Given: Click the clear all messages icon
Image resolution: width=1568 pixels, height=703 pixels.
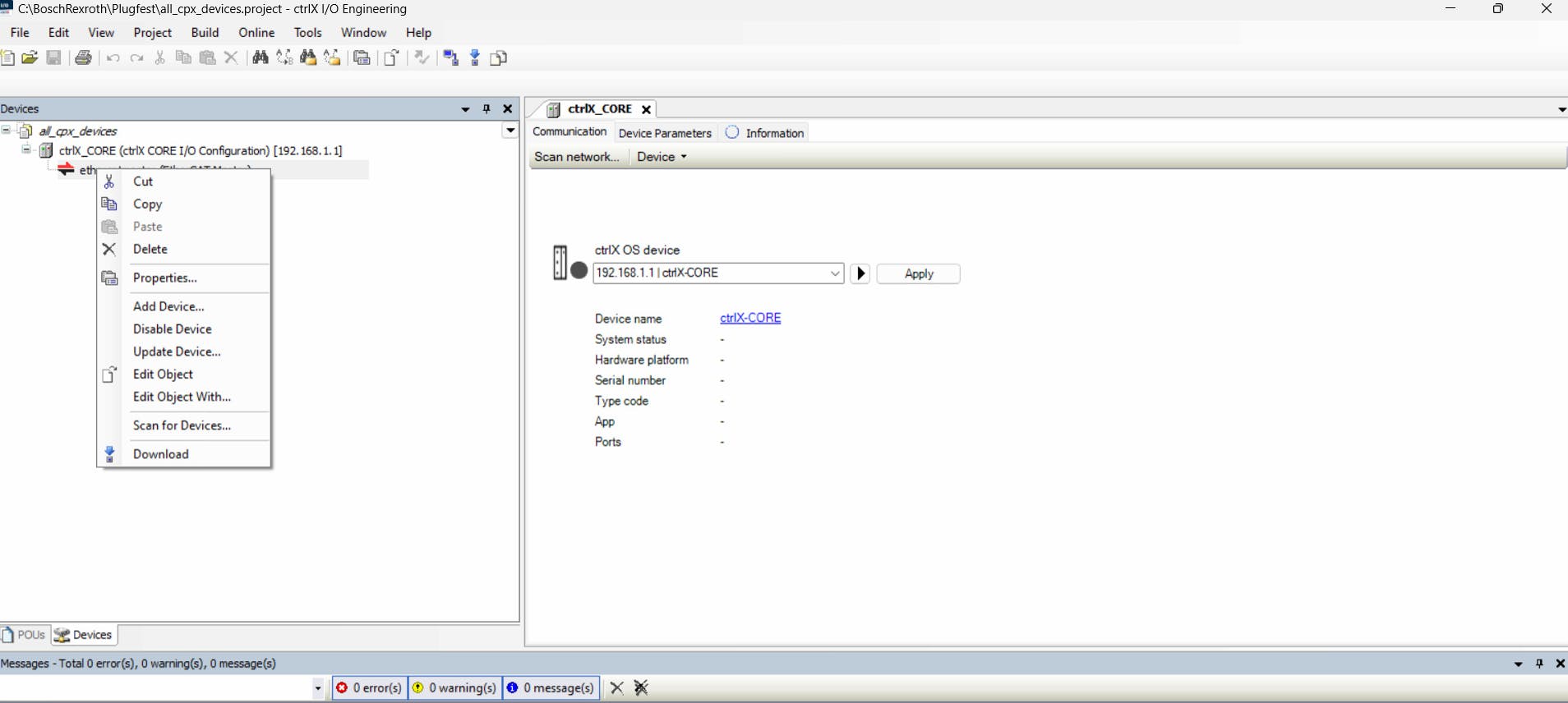Looking at the screenshot, I should click(x=642, y=688).
